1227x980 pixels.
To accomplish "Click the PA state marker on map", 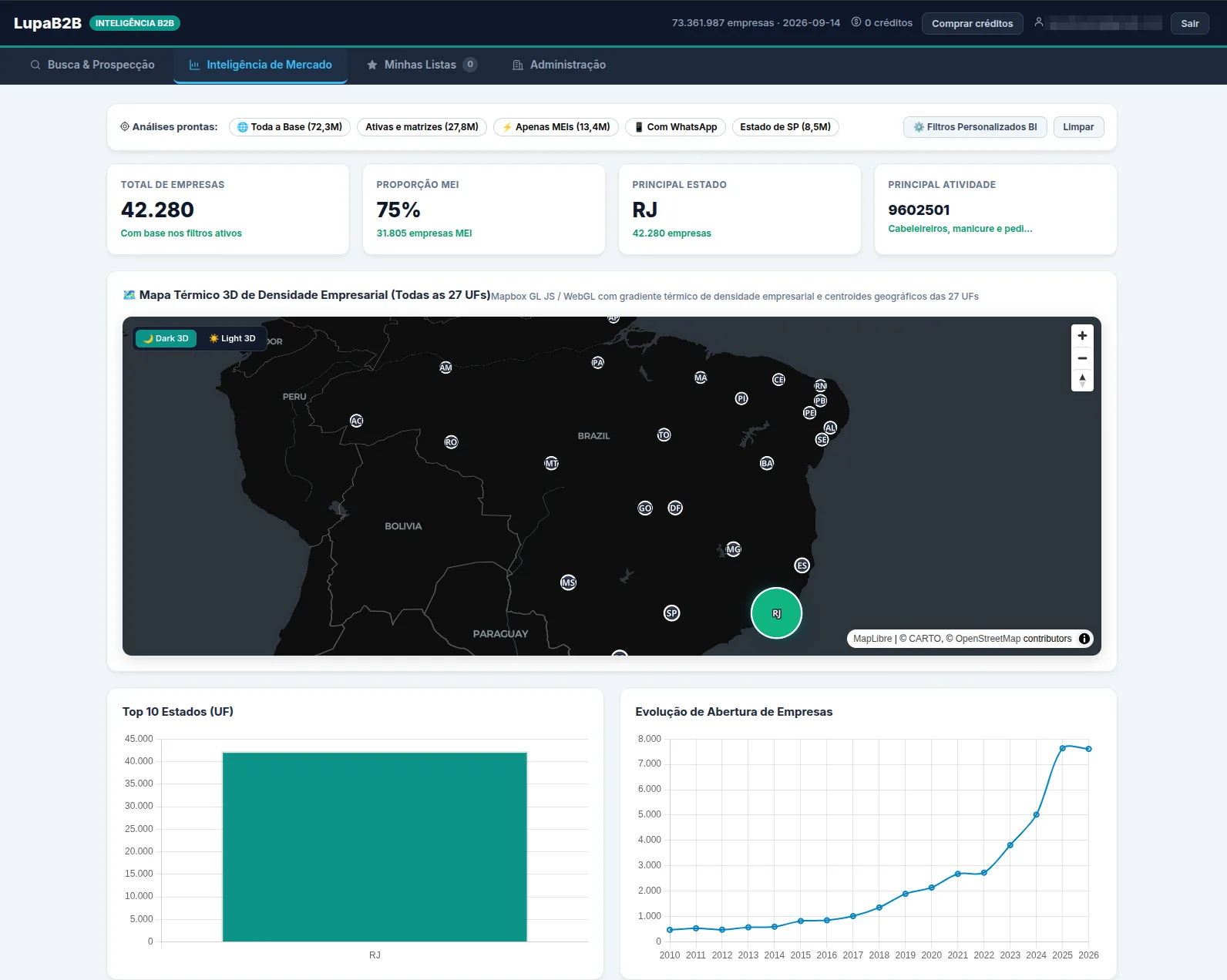I will click(597, 362).
